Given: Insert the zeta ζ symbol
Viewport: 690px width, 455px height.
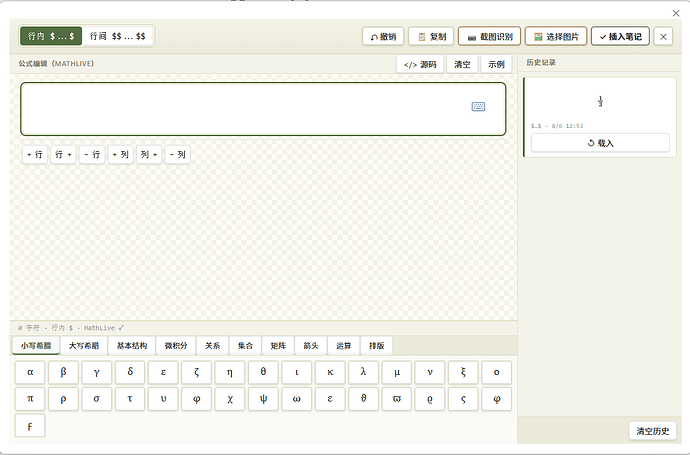Looking at the screenshot, I should (x=197, y=372).
